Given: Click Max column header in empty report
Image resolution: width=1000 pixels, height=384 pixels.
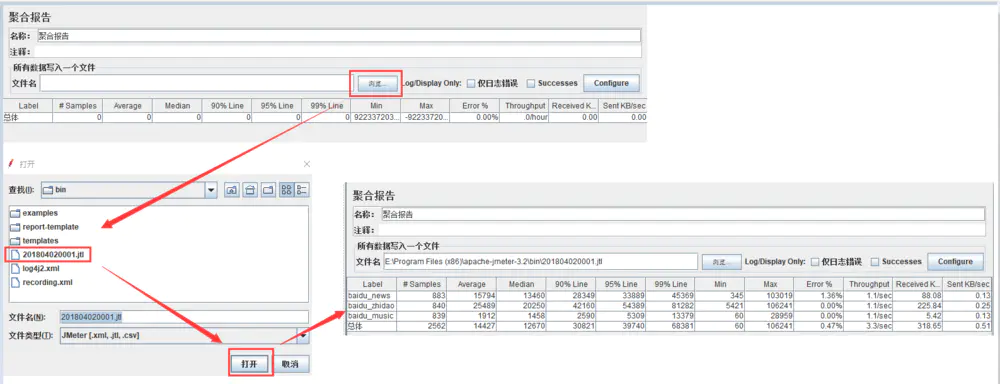Looking at the screenshot, I should click(x=426, y=106).
